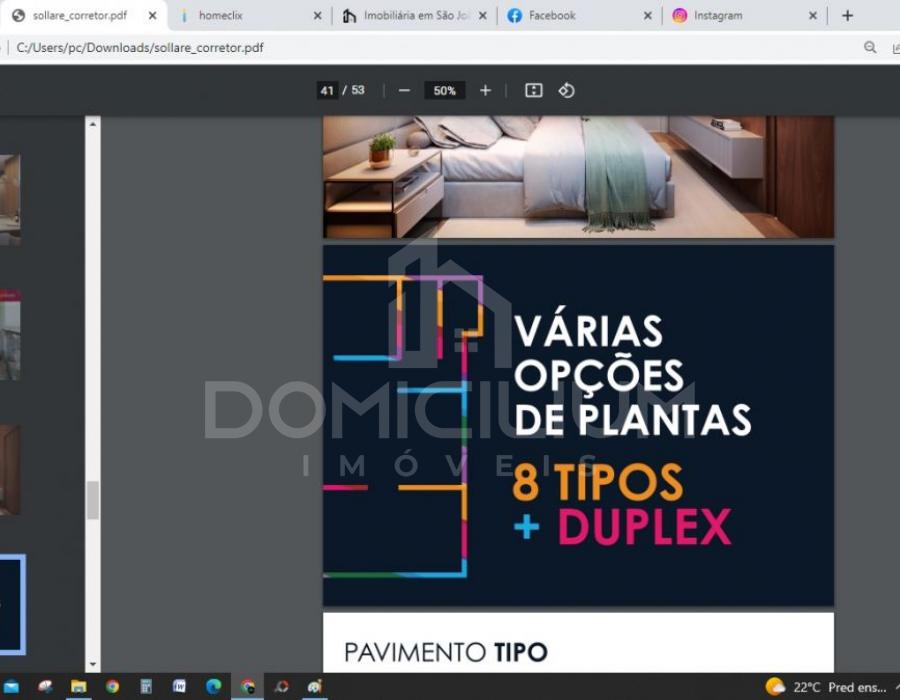
Task: Rotate the PDF counterclockwise
Action: click(x=566, y=90)
